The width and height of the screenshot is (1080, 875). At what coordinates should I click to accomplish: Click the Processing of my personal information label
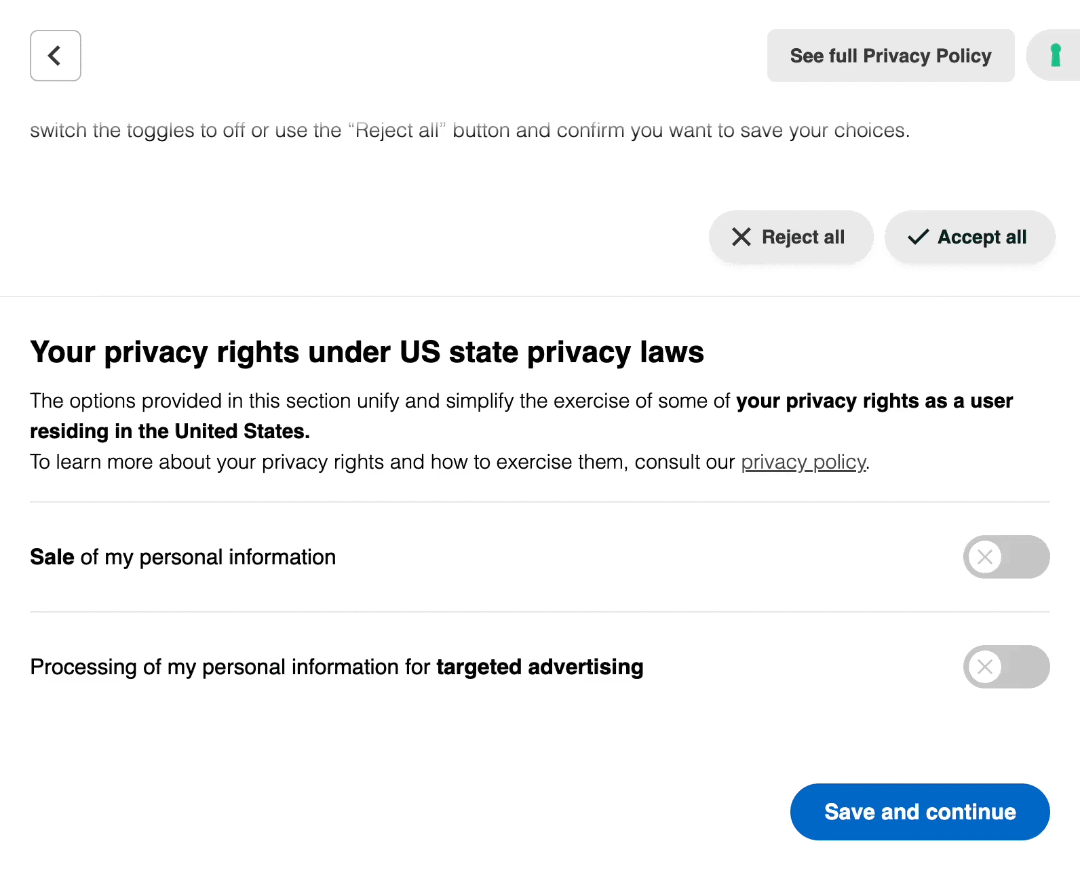(x=230, y=667)
